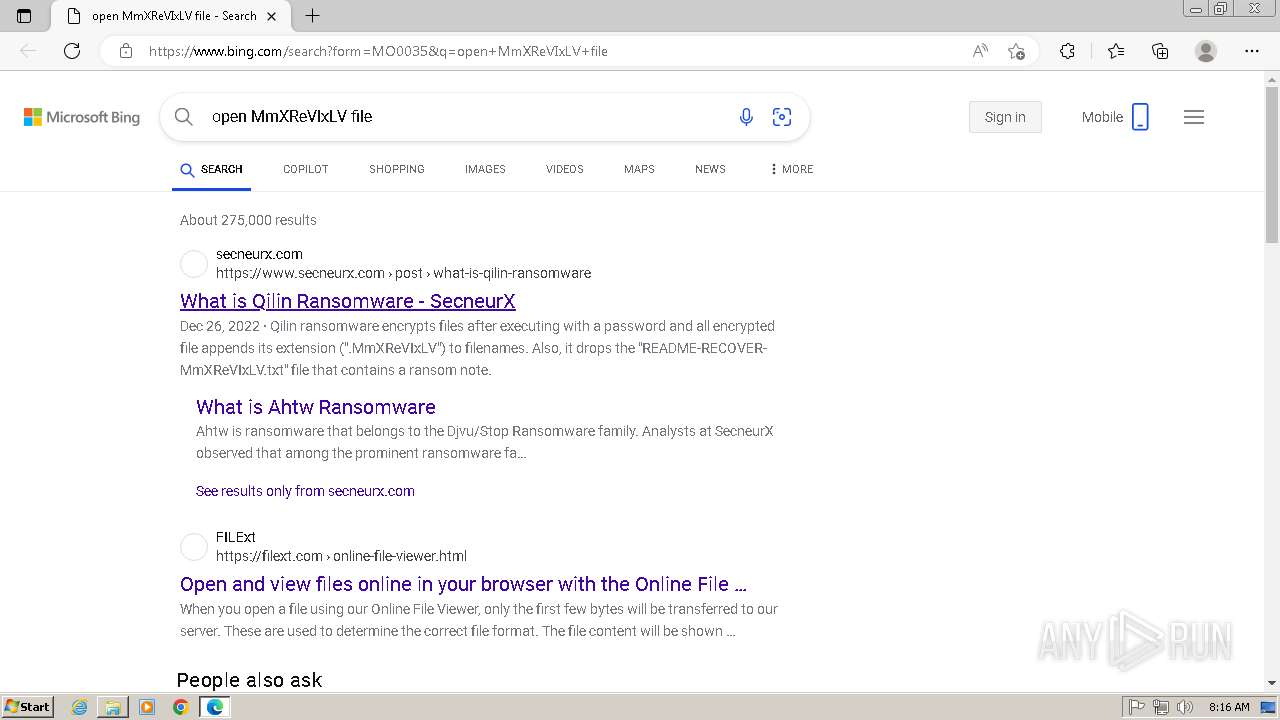The height and width of the screenshot is (720, 1280).
Task: Switch to the VIDEOS tab
Action: pyautogui.click(x=565, y=170)
